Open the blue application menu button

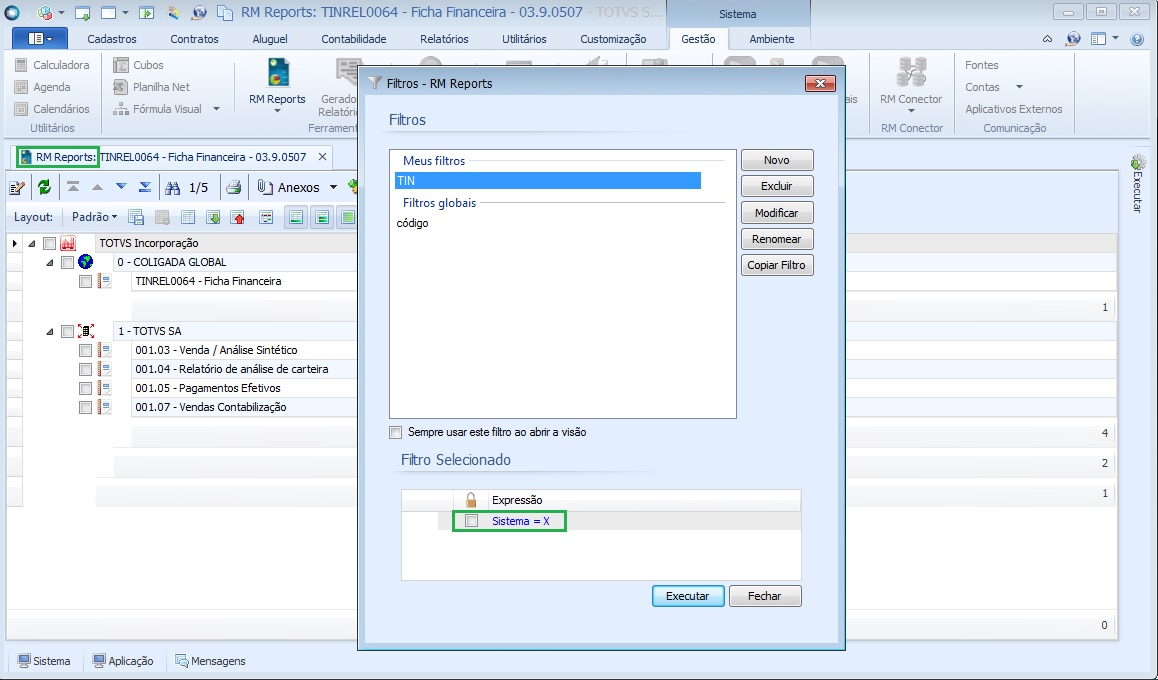(x=40, y=38)
